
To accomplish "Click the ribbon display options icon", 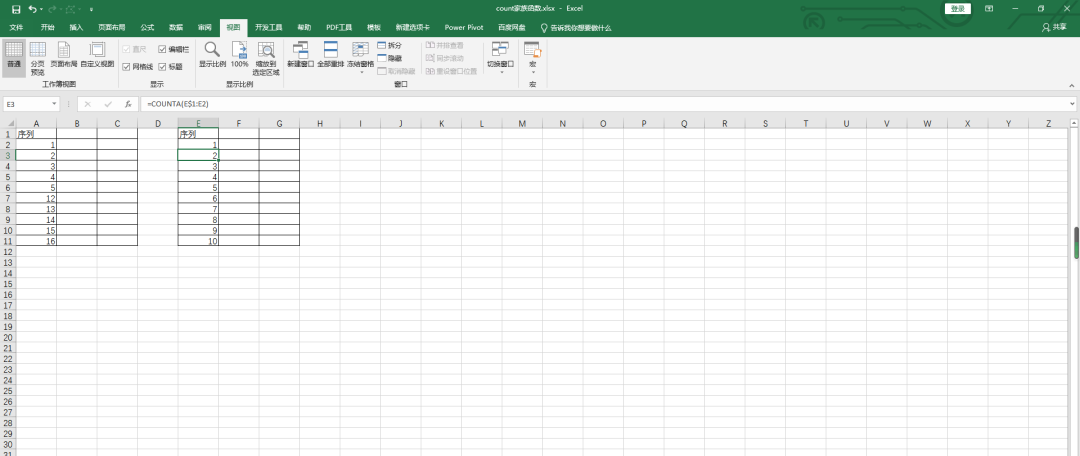I will coord(989,9).
